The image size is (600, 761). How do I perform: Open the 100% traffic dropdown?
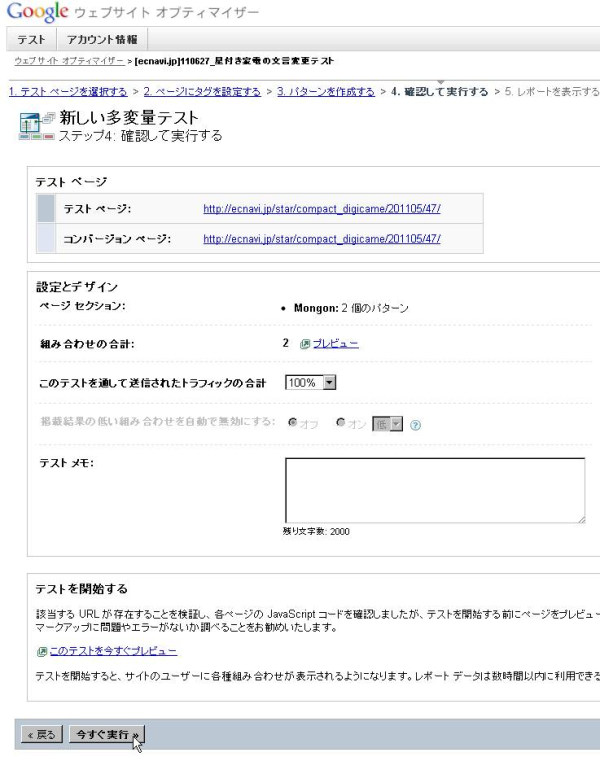click(x=311, y=382)
